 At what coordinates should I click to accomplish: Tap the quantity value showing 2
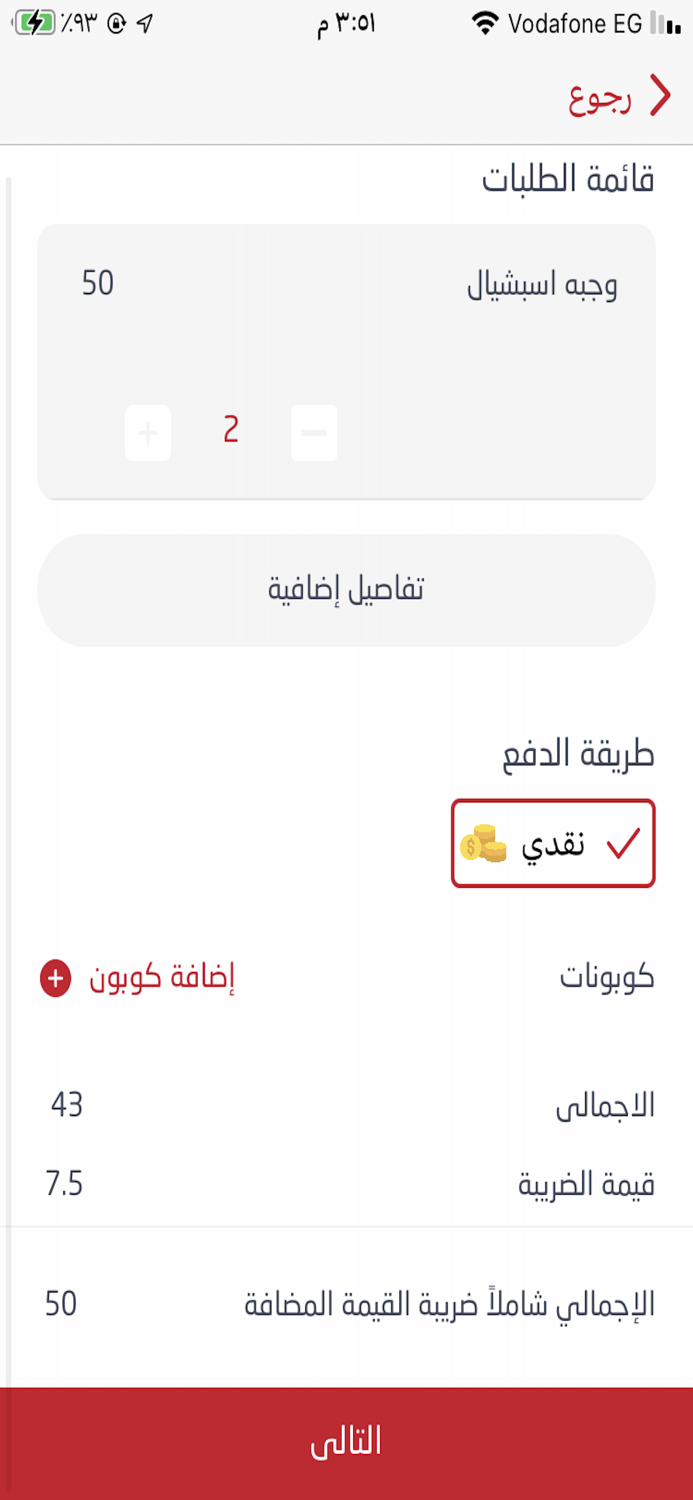coord(230,432)
